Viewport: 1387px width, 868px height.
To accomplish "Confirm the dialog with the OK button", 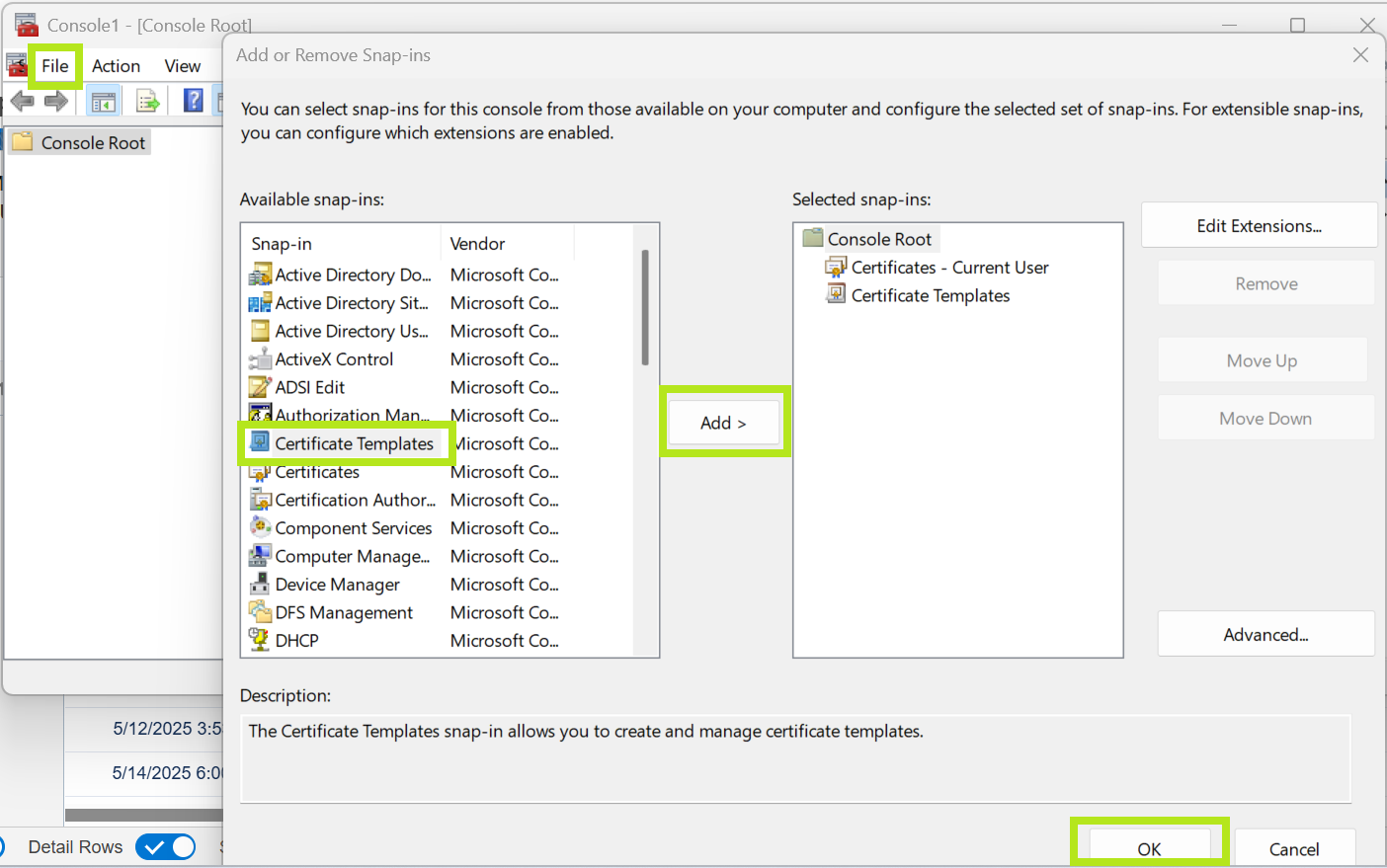I will pos(1149,848).
